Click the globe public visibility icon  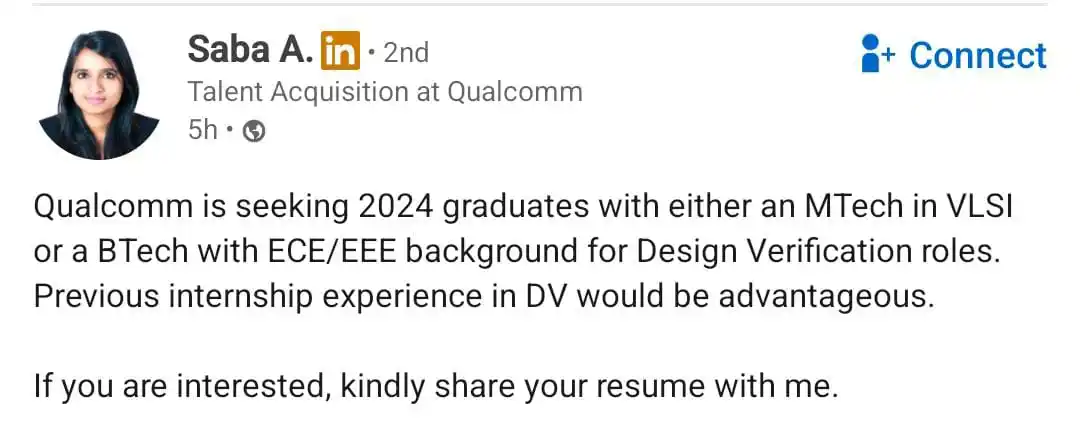click(x=254, y=130)
